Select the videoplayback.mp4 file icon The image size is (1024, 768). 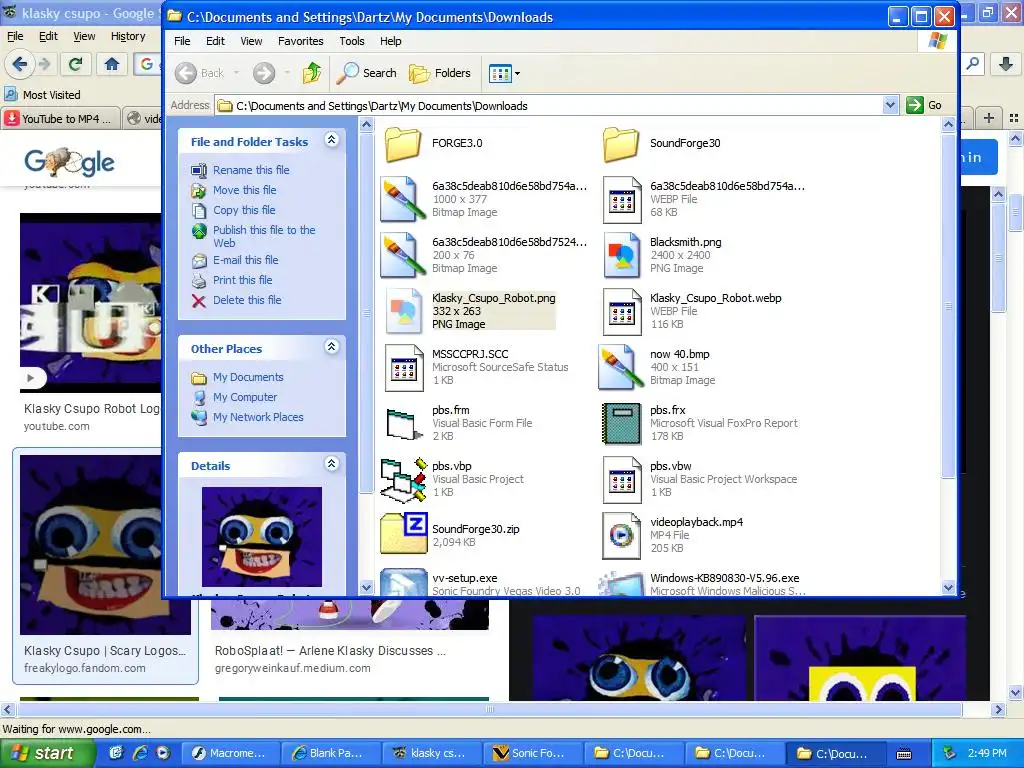[621, 536]
